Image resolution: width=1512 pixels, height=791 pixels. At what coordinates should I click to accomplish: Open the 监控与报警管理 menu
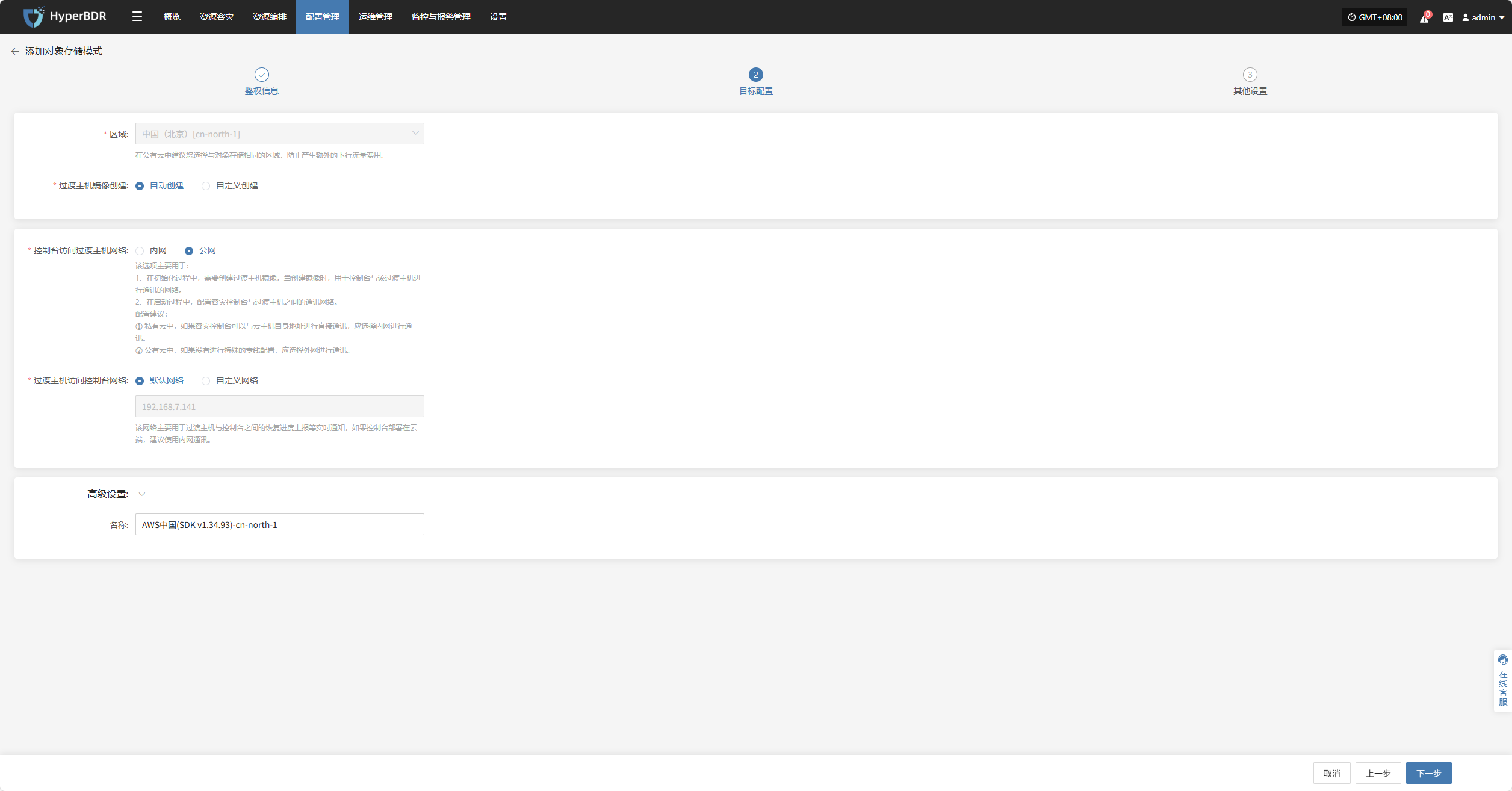click(x=441, y=17)
